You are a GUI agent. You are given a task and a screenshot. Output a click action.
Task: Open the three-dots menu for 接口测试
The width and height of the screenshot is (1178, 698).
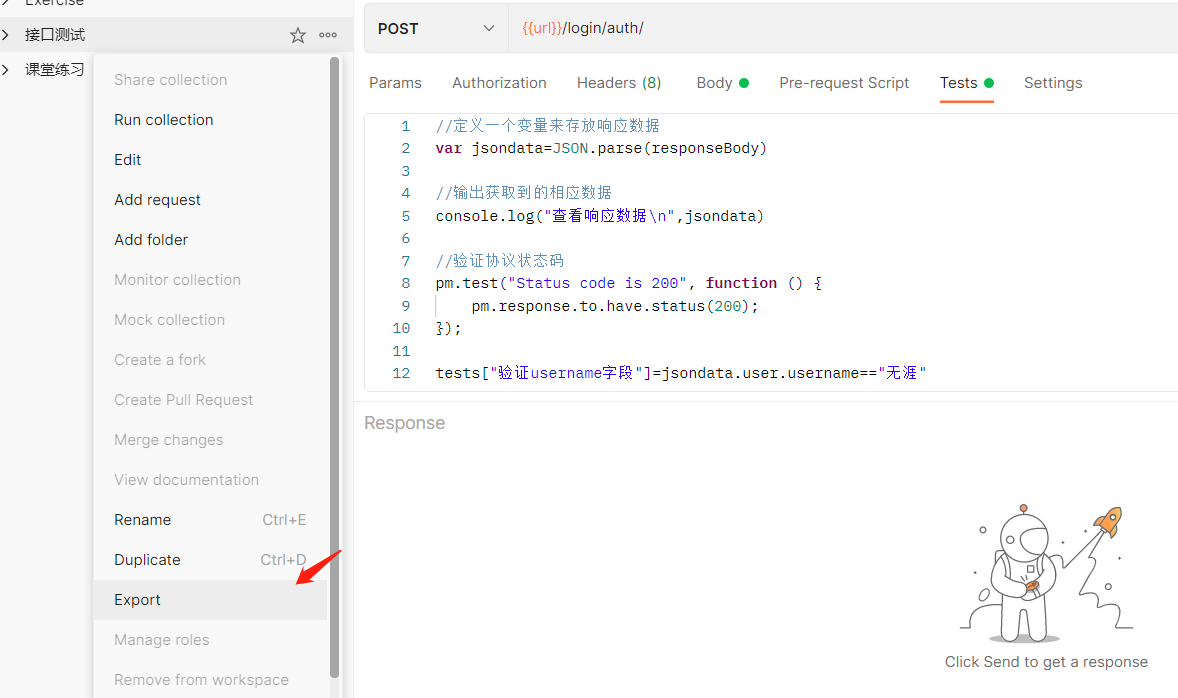pyautogui.click(x=328, y=35)
